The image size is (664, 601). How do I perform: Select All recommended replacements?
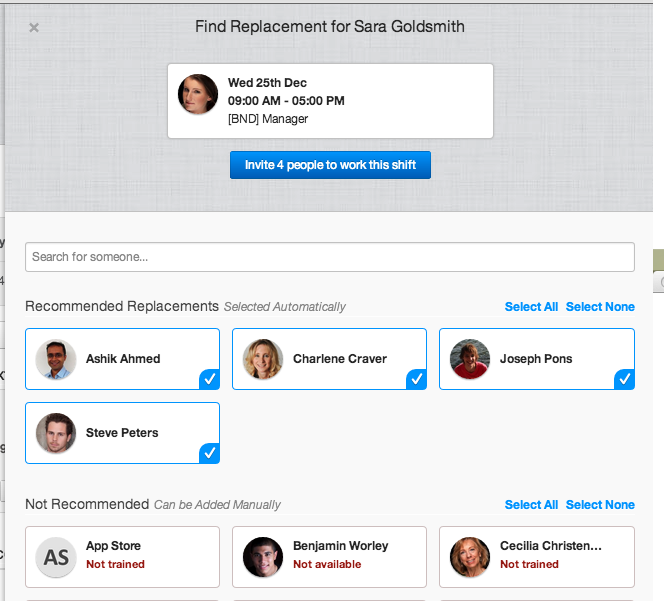click(x=531, y=307)
